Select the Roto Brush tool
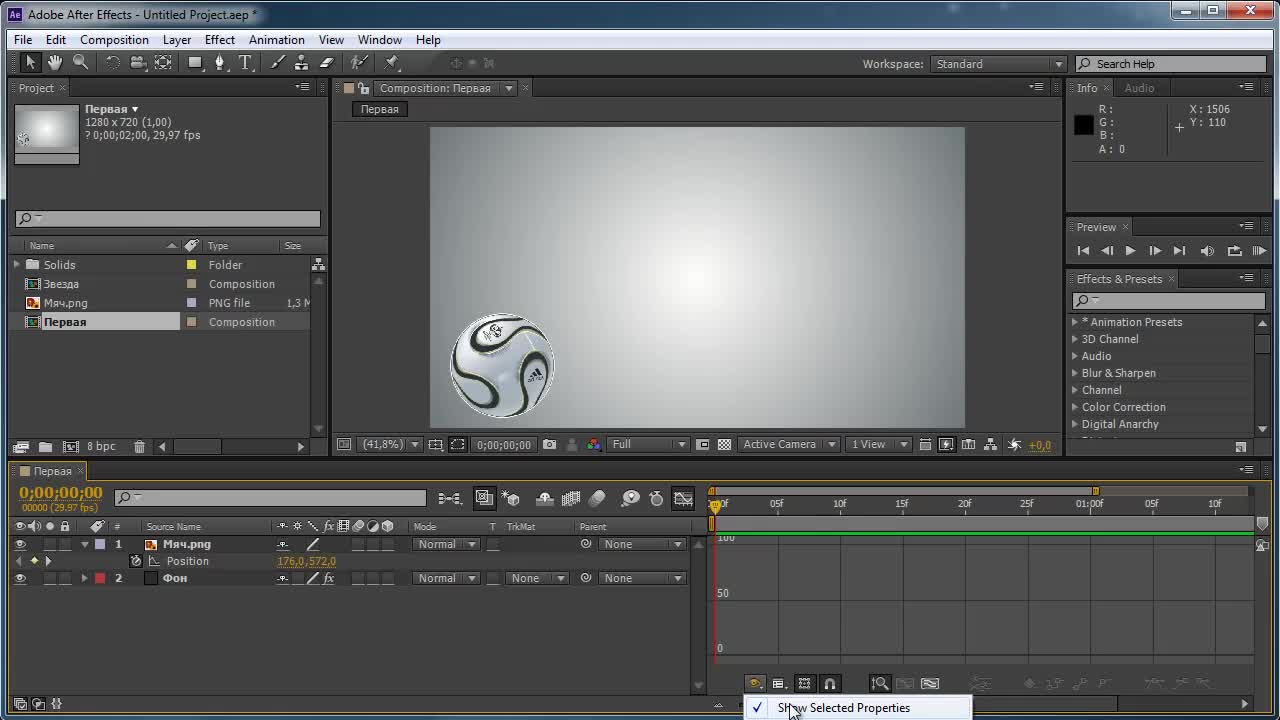The width and height of the screenshot is (1280, 720). 359,63
